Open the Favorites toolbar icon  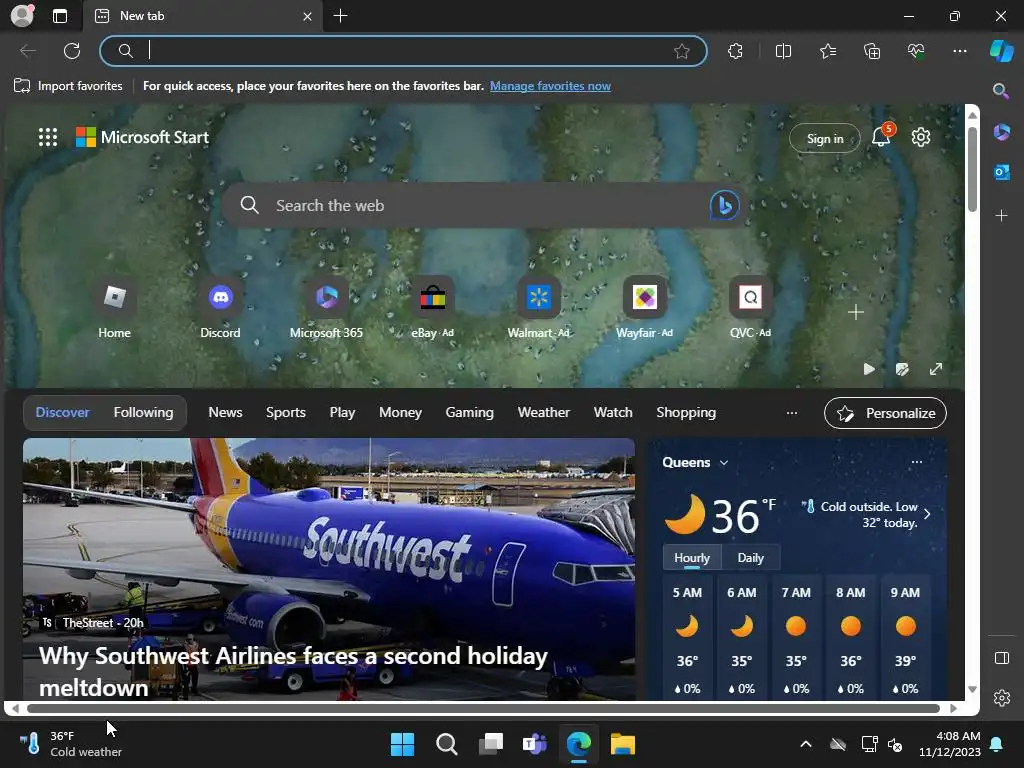[828, 51]
